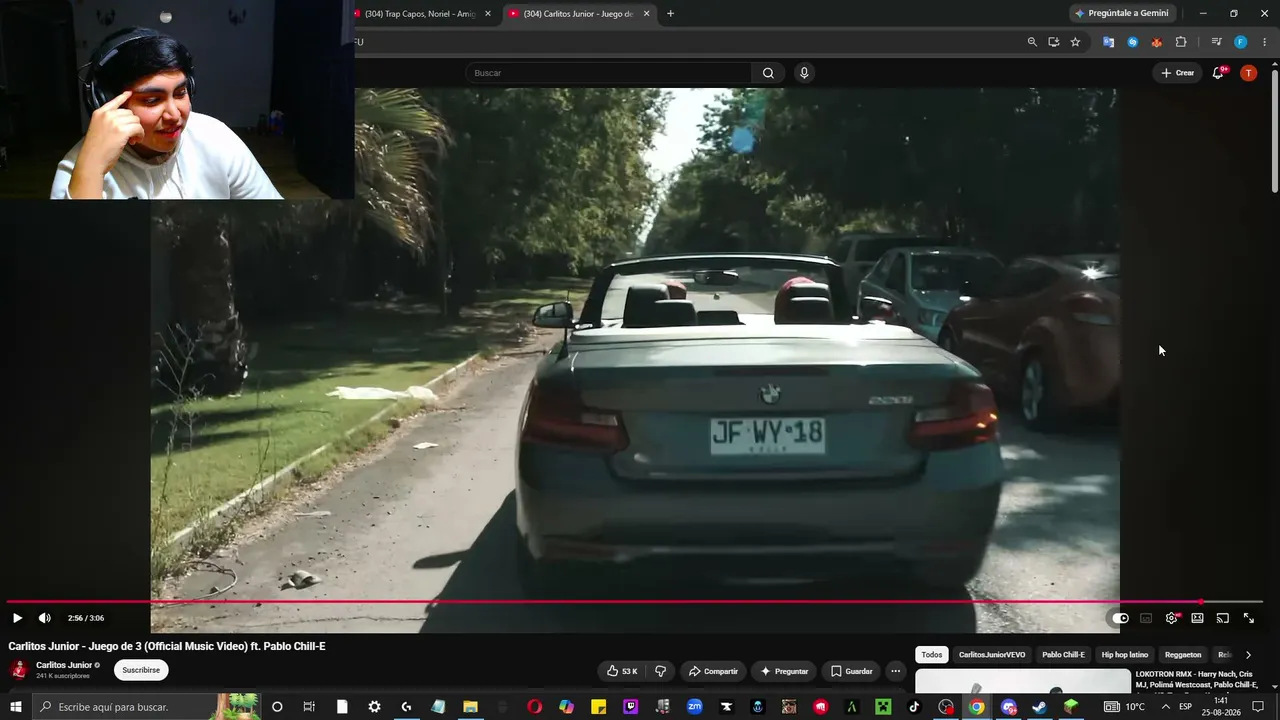Open Zoom app from the taskbar
Viewport: 1280px width, 720px height.
(694, 707)
